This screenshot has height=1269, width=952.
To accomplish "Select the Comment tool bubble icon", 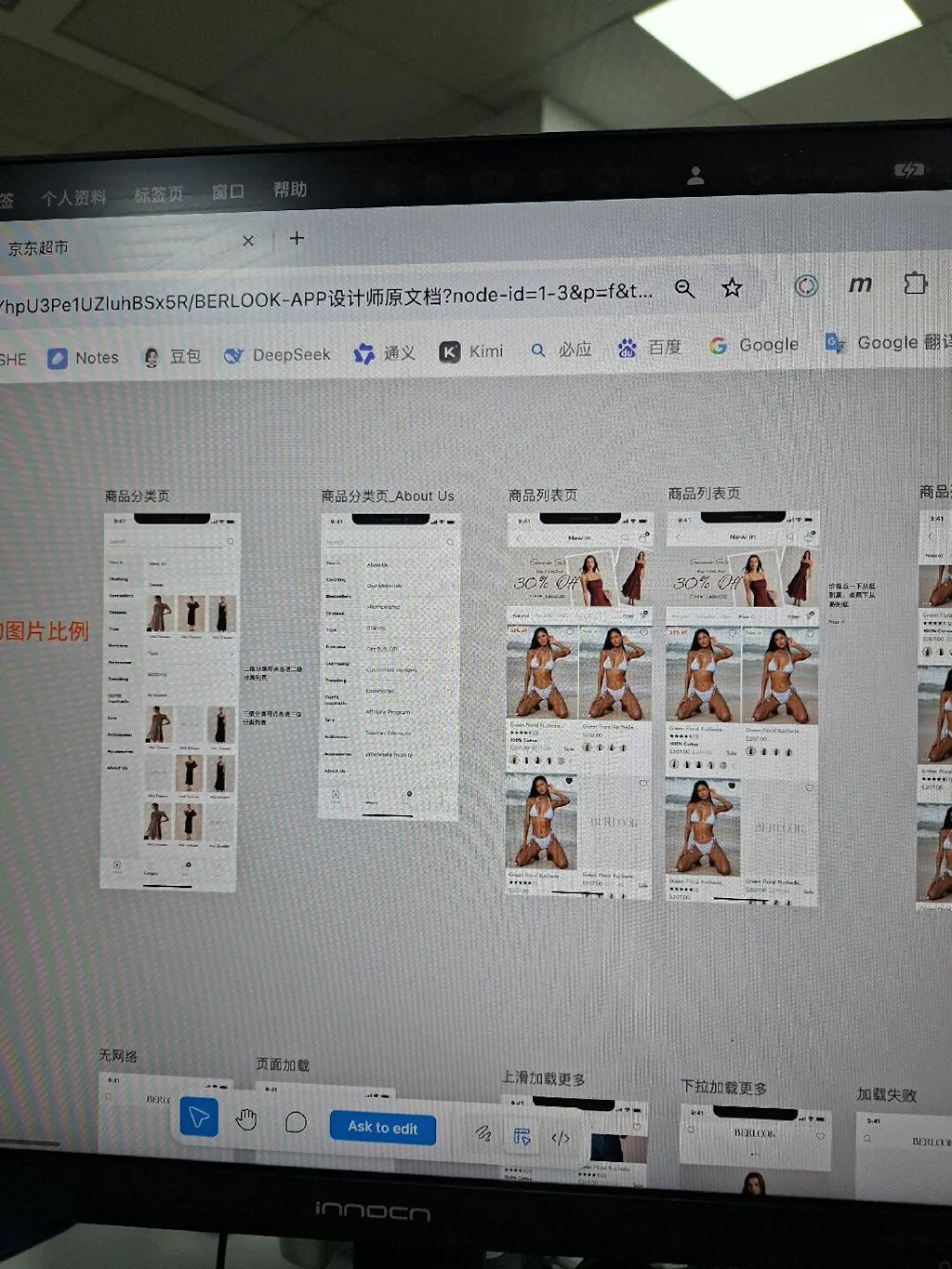I will click(x=296, y=1122).
